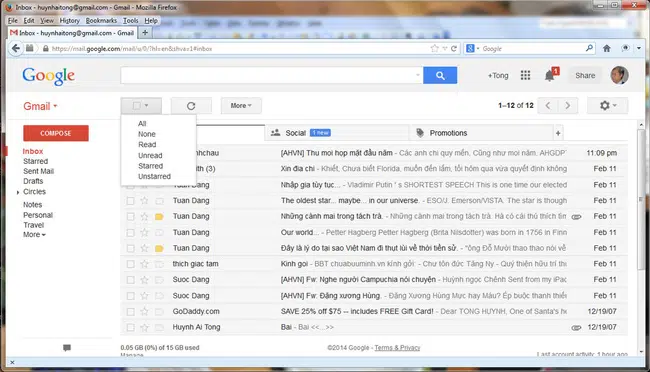Image resolution: width=650 pixels, height=372 pixels.
Task: Open the Terms & Privacy link
Action: [x=397, y=348]
